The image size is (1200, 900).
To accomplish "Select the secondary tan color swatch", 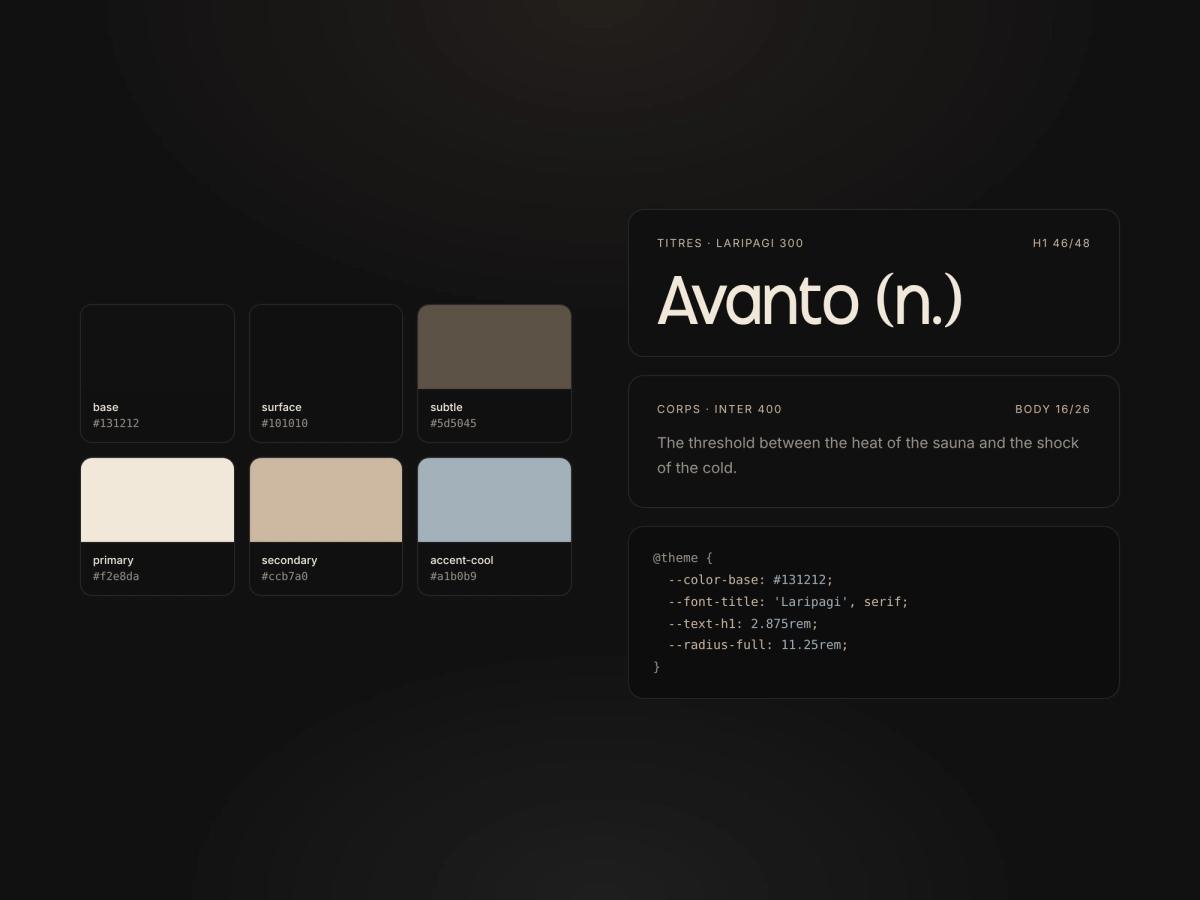I will coord(326,500).
